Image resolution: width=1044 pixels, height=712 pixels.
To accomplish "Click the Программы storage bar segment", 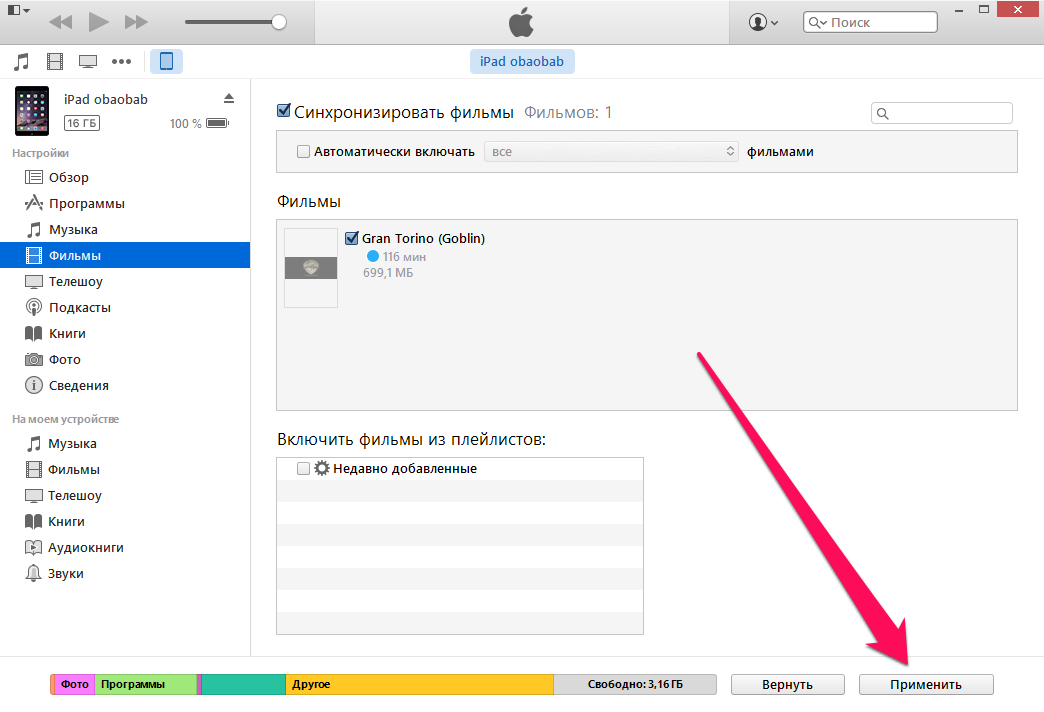I will pos(146,685).
